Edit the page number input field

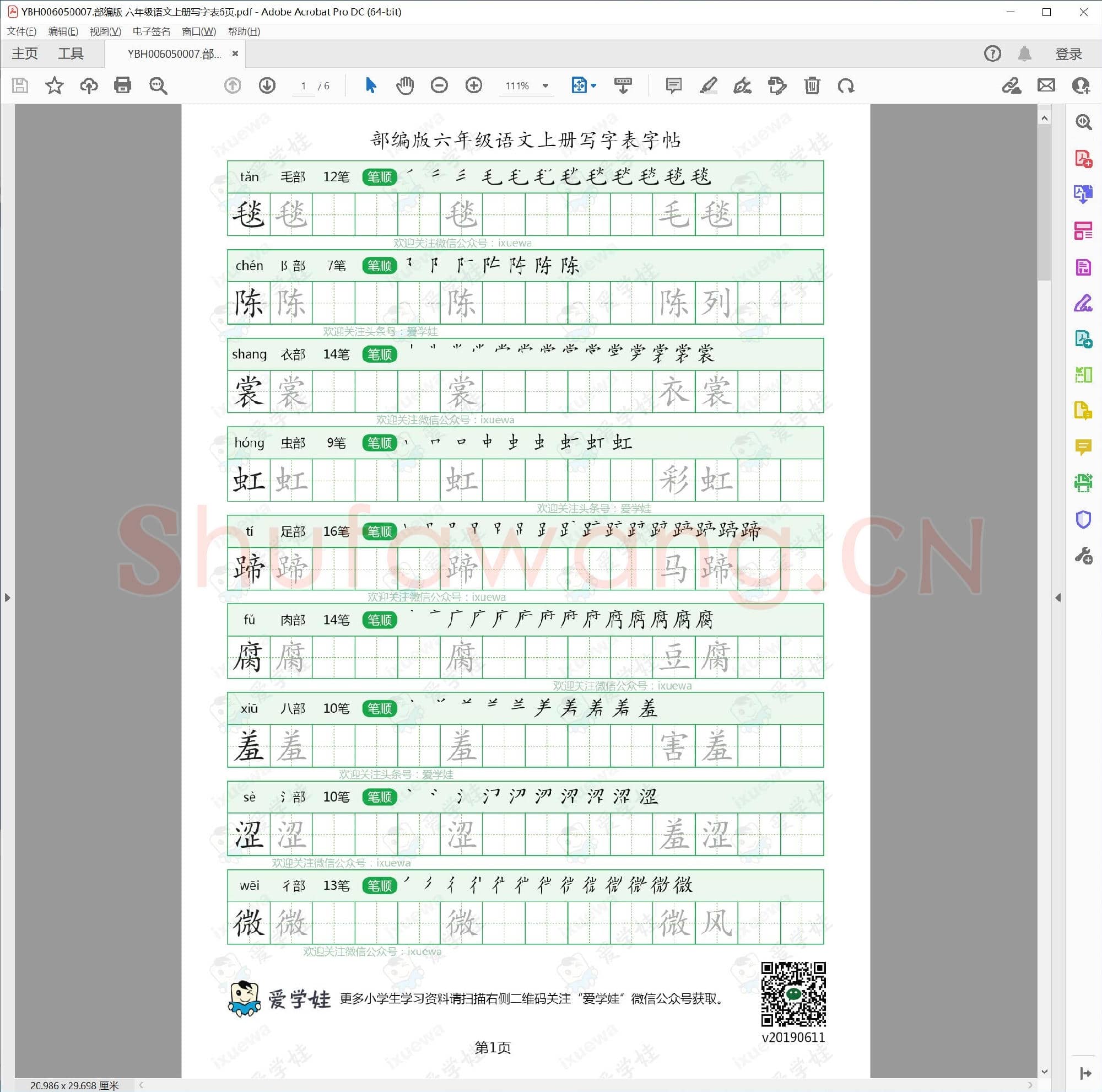coord(304,85)
